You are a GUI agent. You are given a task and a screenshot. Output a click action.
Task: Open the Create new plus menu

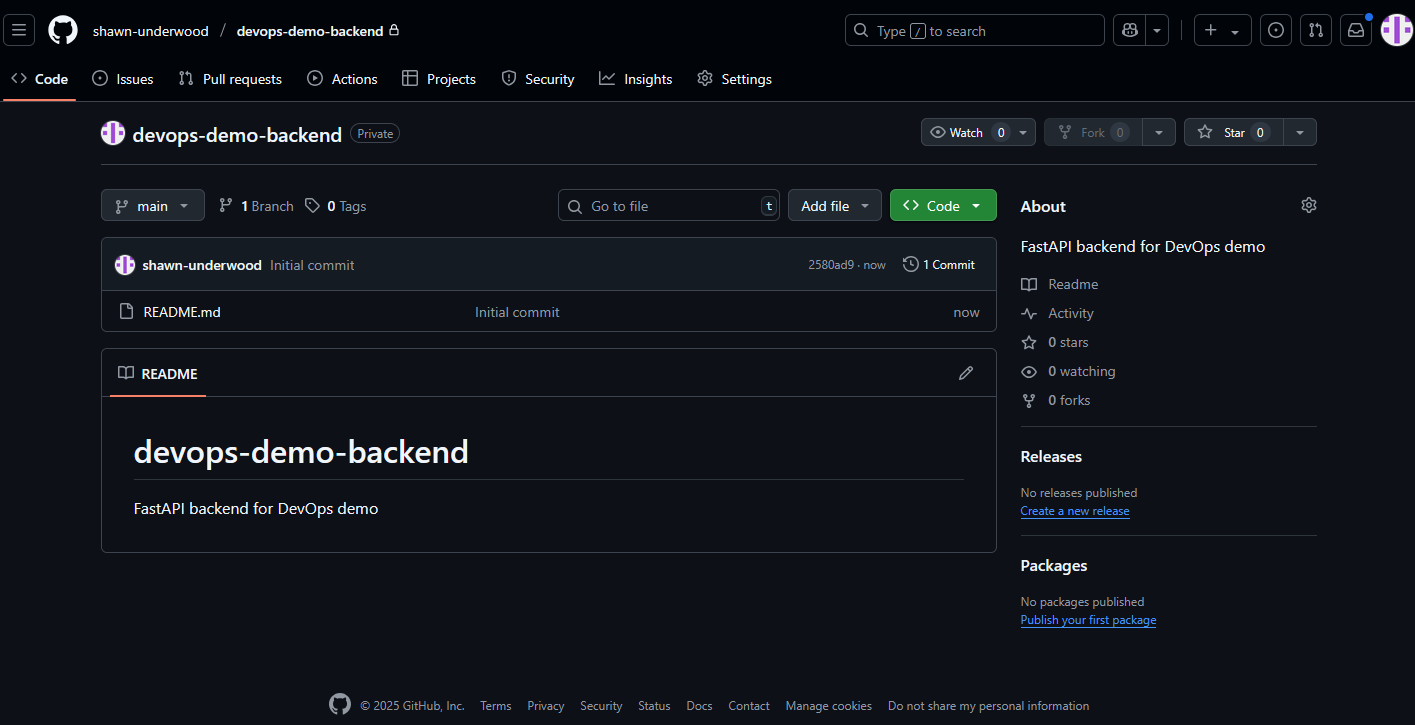point(1222,30)
